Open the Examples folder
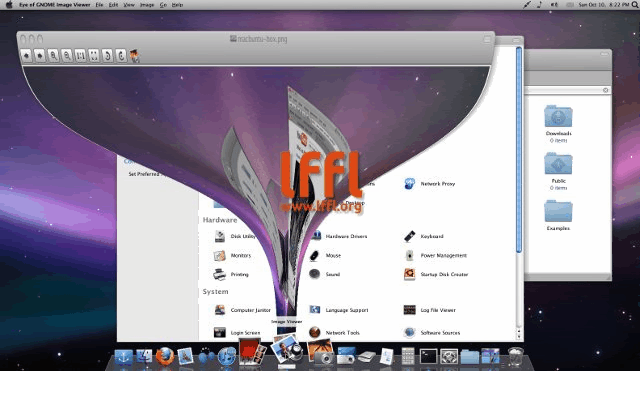The image size is (640, 400). point(557,212)
